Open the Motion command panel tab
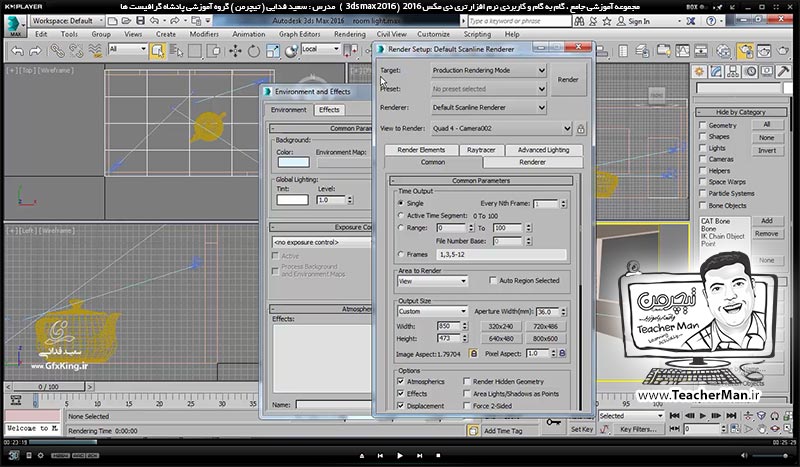This screenshot has width=800, height=467. pos(750,72)
